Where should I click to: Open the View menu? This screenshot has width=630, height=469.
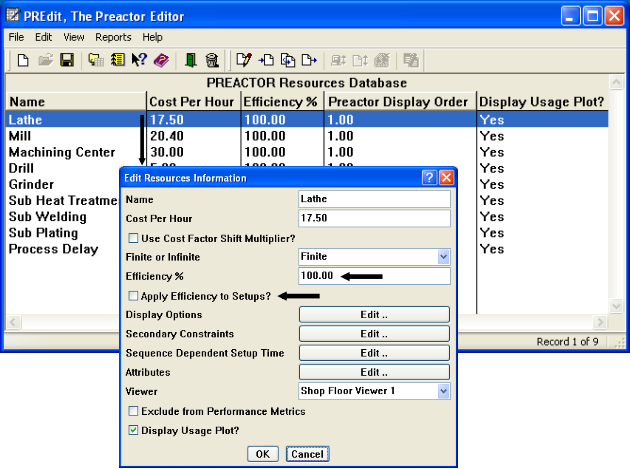pyautogui.click(x=74, y=37)
